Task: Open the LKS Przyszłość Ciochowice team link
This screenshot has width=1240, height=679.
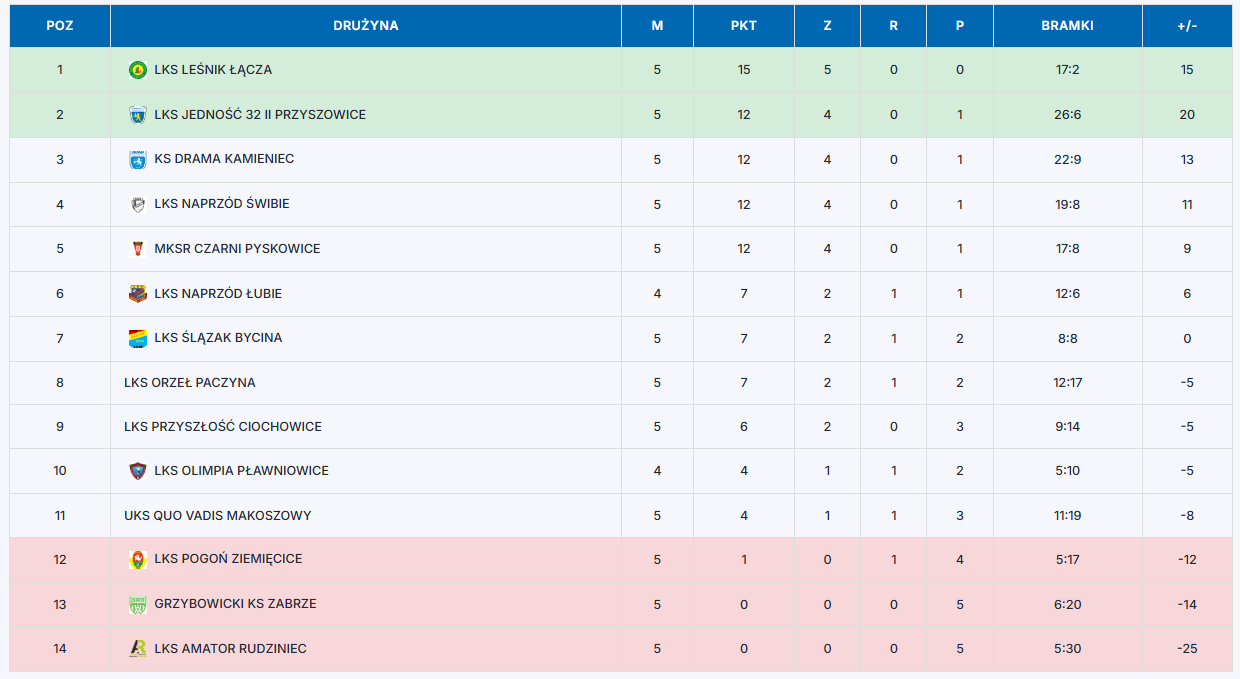Action: 223,427
